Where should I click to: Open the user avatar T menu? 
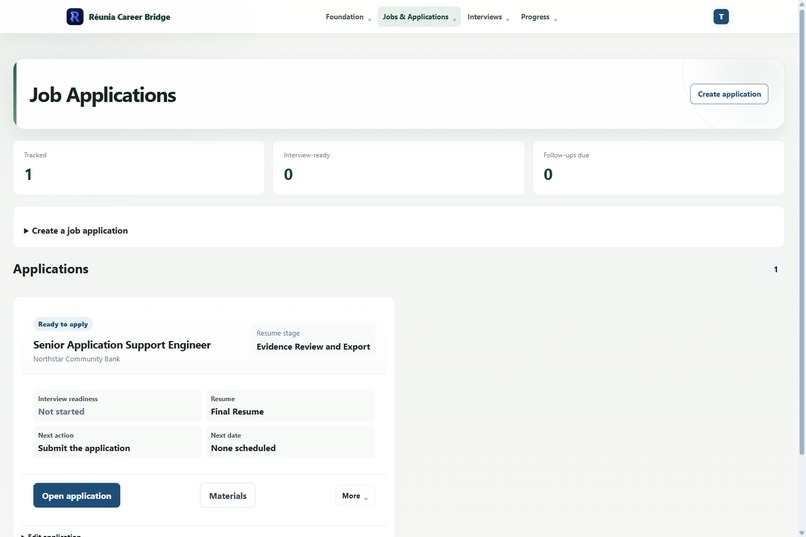point(721,17)
